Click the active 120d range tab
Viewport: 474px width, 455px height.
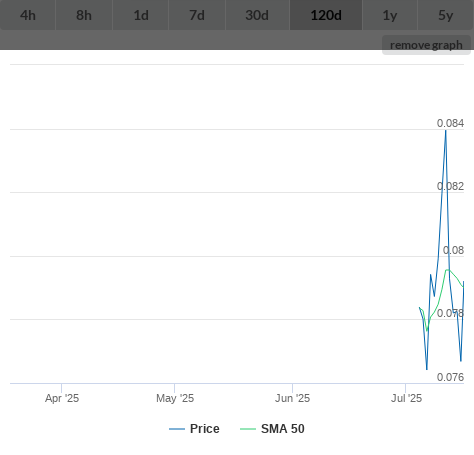326,15
